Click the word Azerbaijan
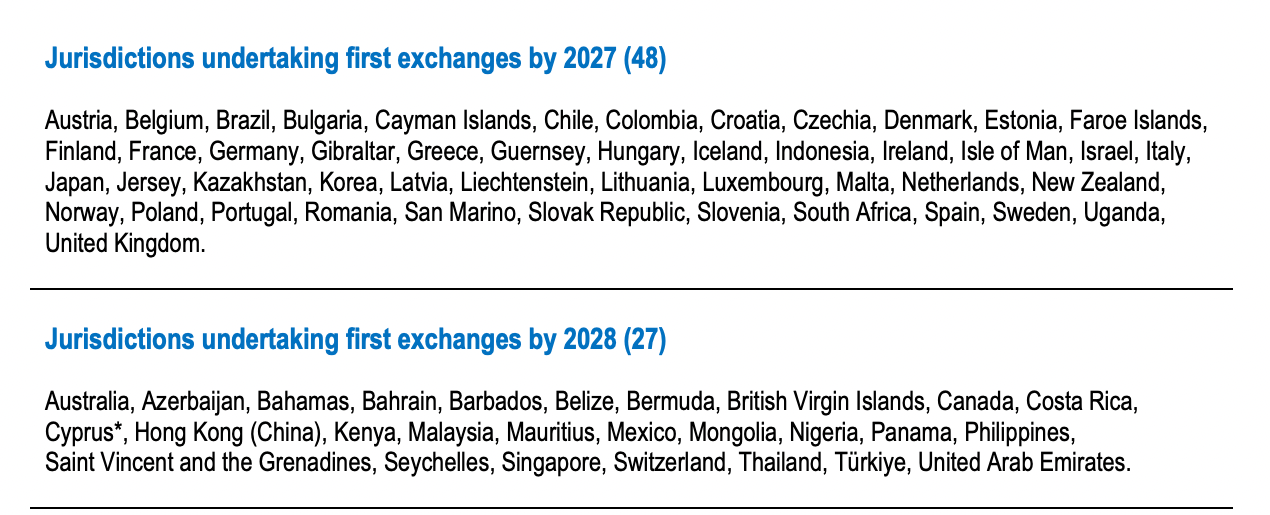This screenshot has height=515, width=1270. [193, 402]
